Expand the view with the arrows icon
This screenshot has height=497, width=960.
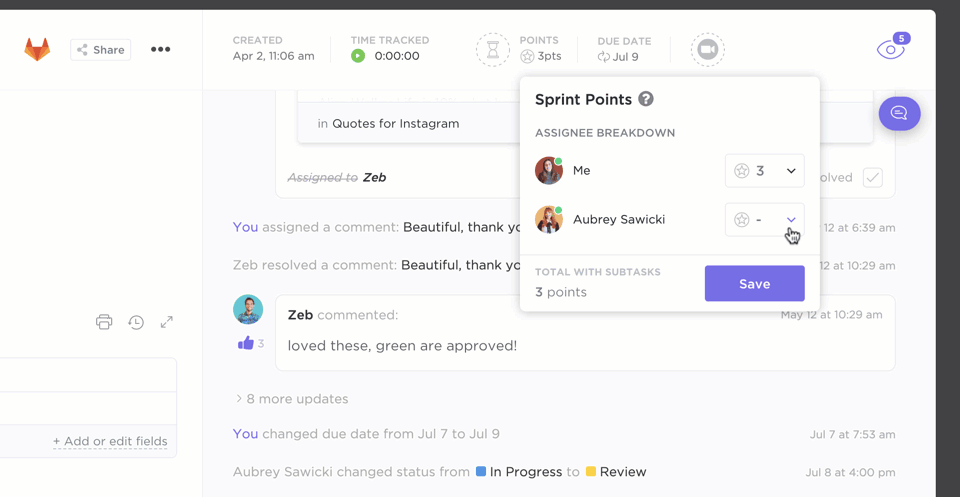pyautogui.click(x=167, y=322)
